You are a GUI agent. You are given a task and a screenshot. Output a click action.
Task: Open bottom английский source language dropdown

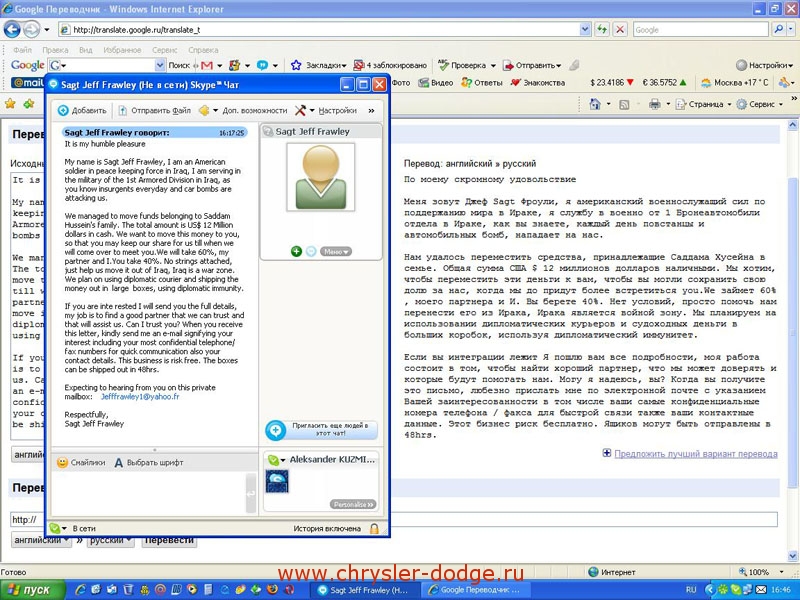pos(42,540)
